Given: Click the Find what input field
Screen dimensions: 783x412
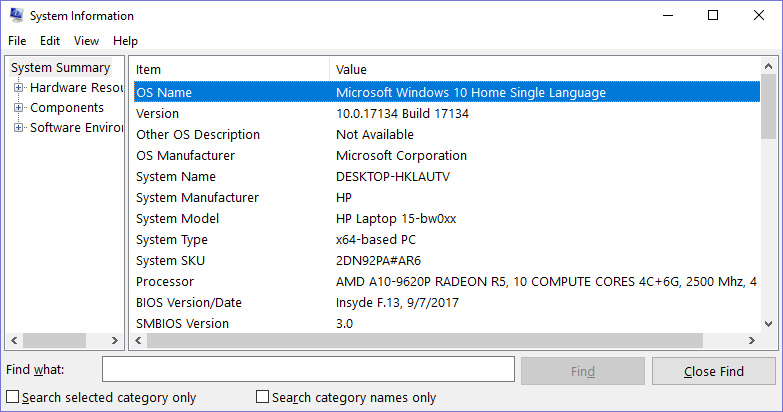Looking at the screenshot, I should tap(308, 370).
